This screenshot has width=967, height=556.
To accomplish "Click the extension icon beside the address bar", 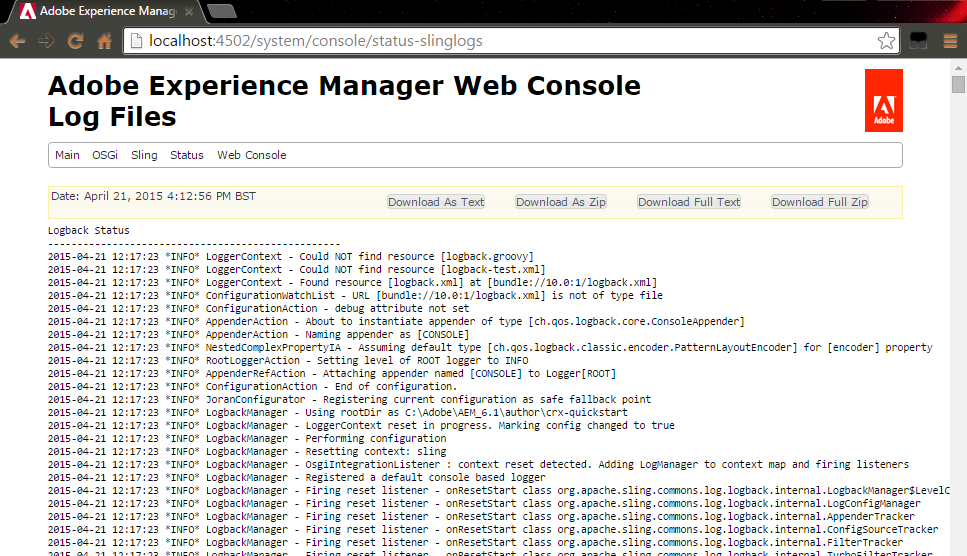I will click(918, 41).
